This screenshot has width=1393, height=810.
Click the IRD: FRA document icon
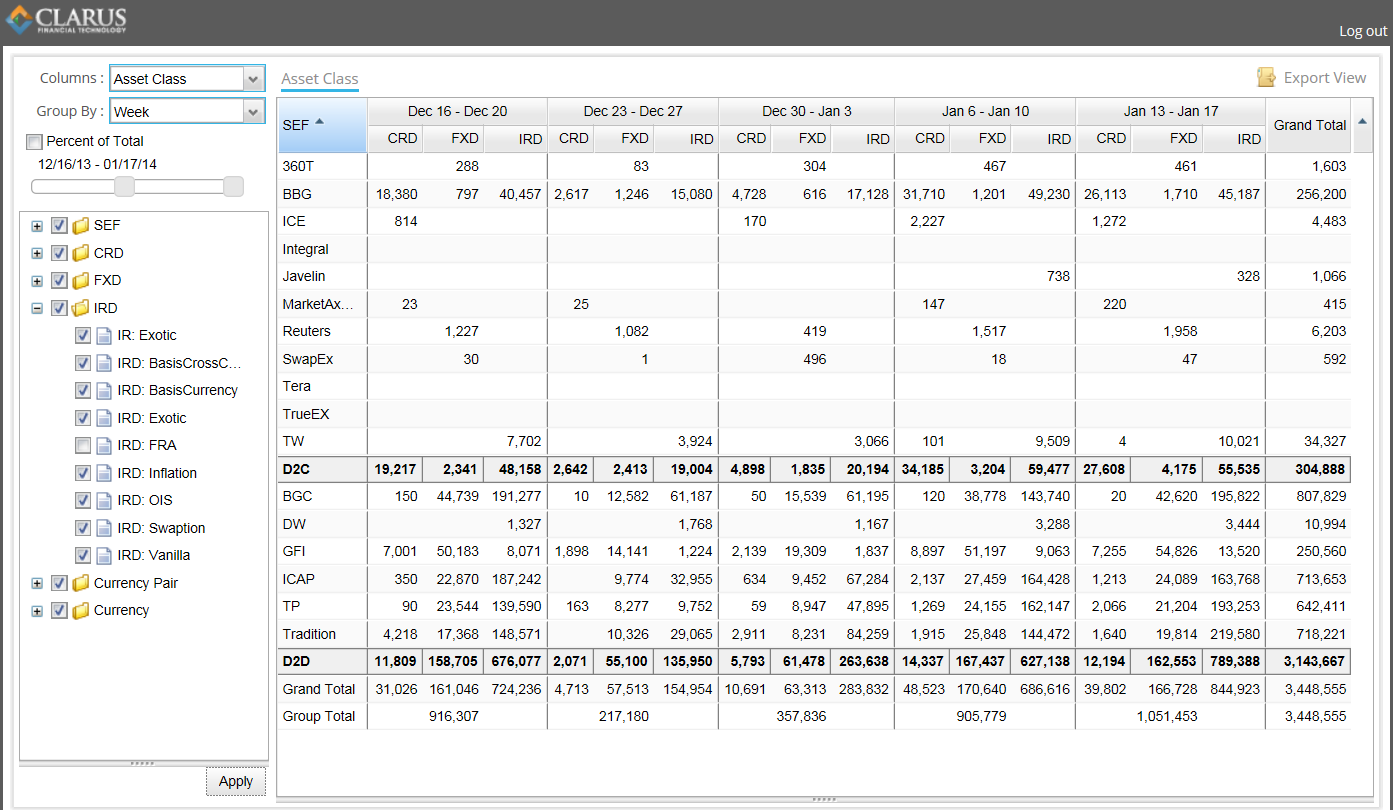pos(104,446)
